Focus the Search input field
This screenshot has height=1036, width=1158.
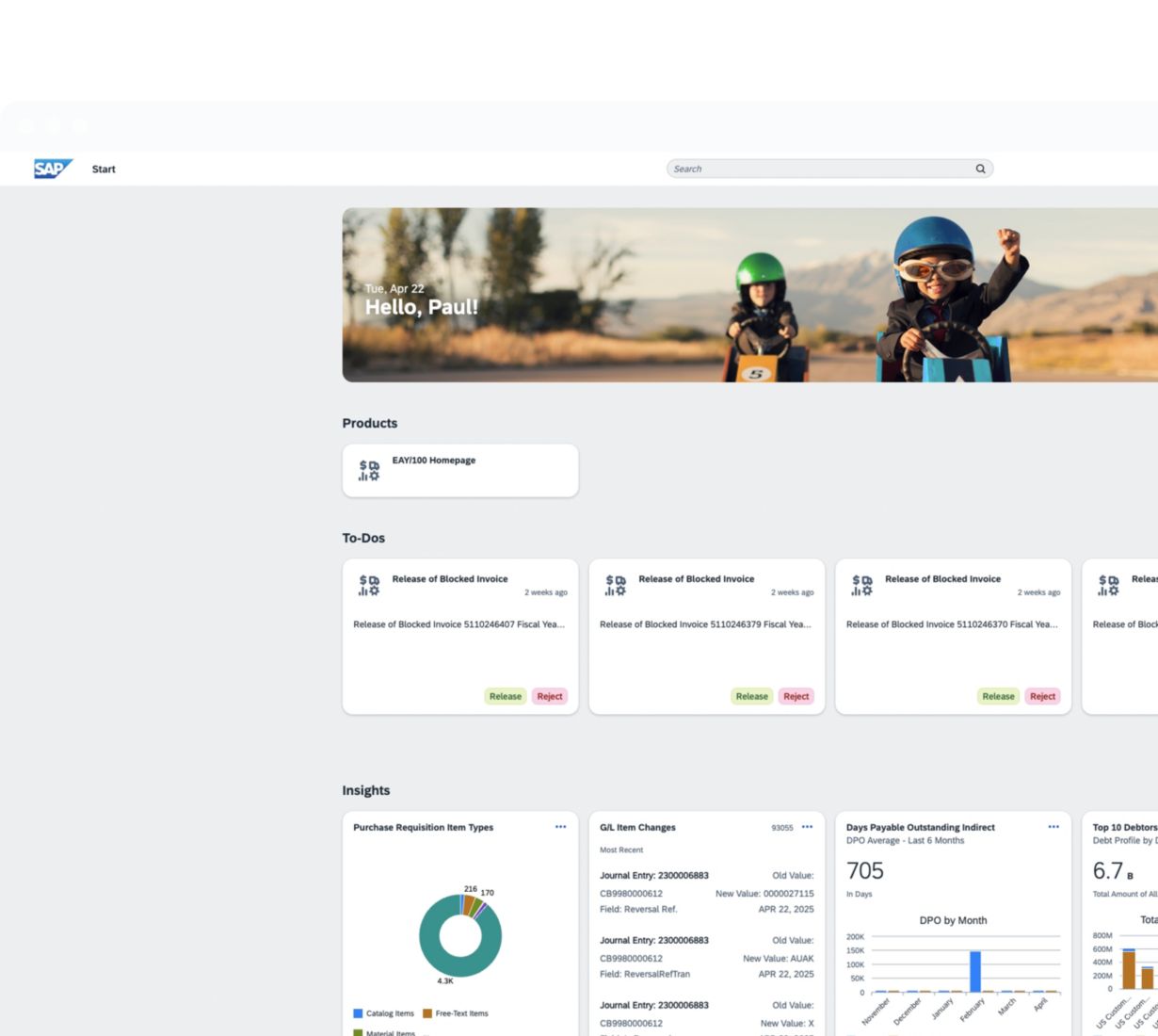[819, 169]
